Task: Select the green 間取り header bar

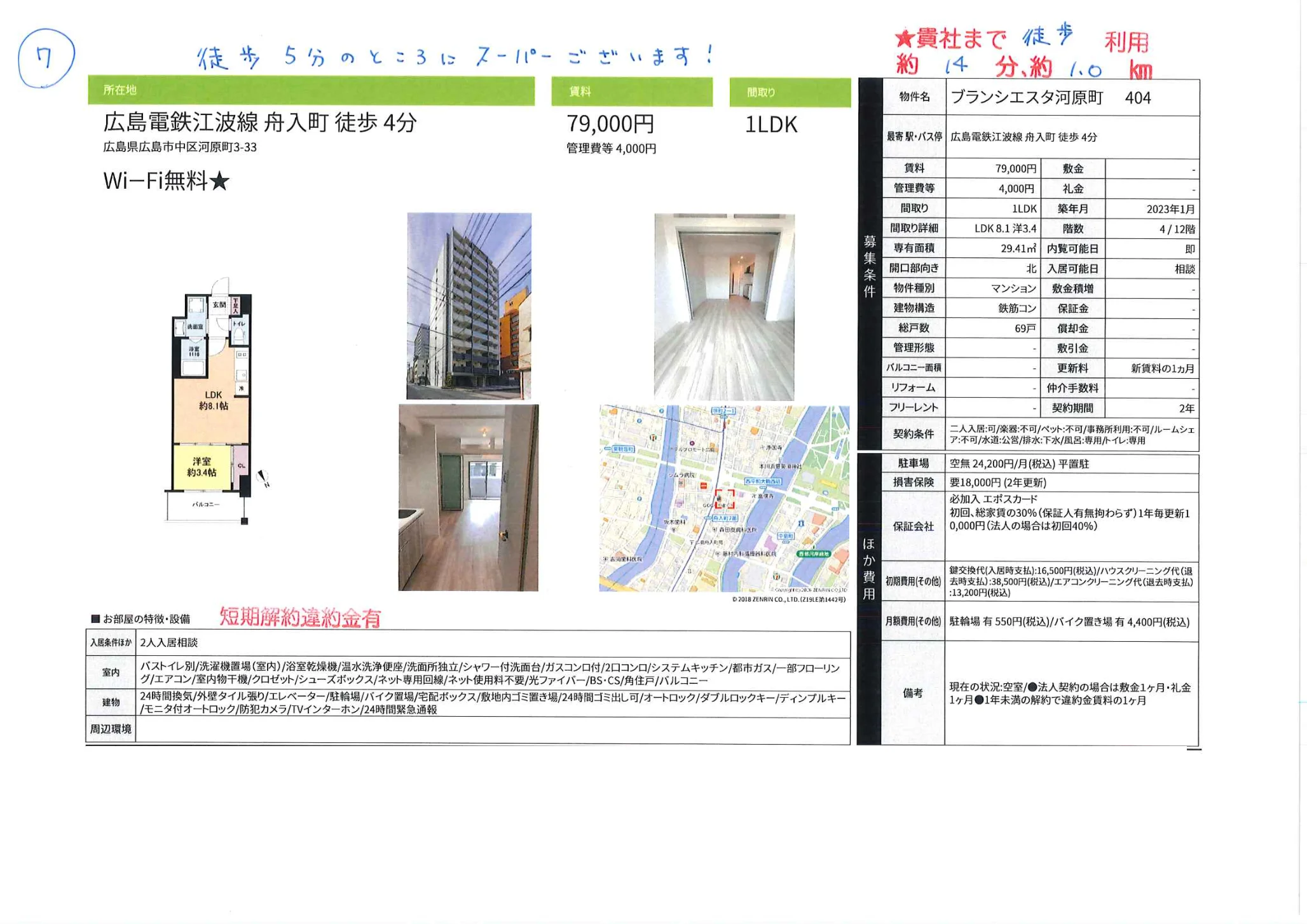Action: (x=790, y=93)
